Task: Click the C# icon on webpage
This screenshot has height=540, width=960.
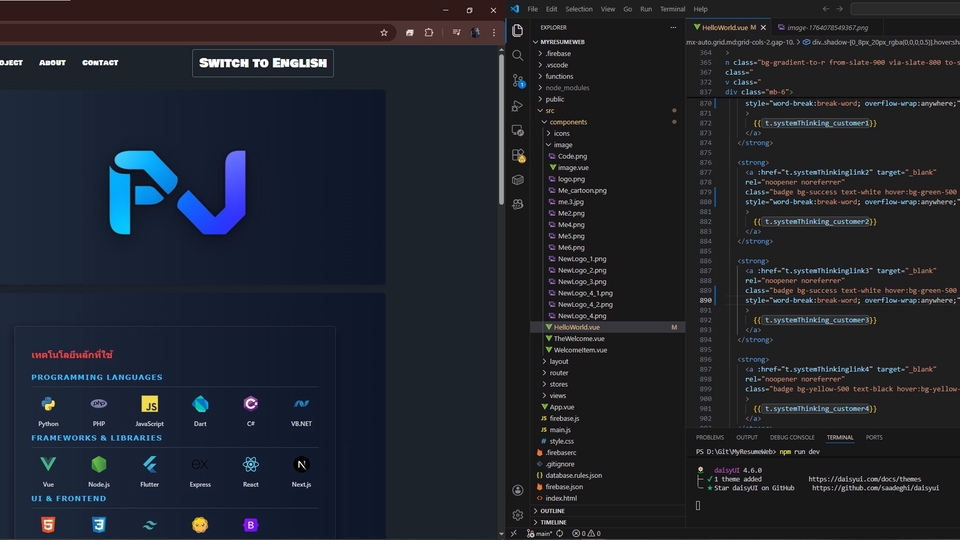Action: [250, 404]
